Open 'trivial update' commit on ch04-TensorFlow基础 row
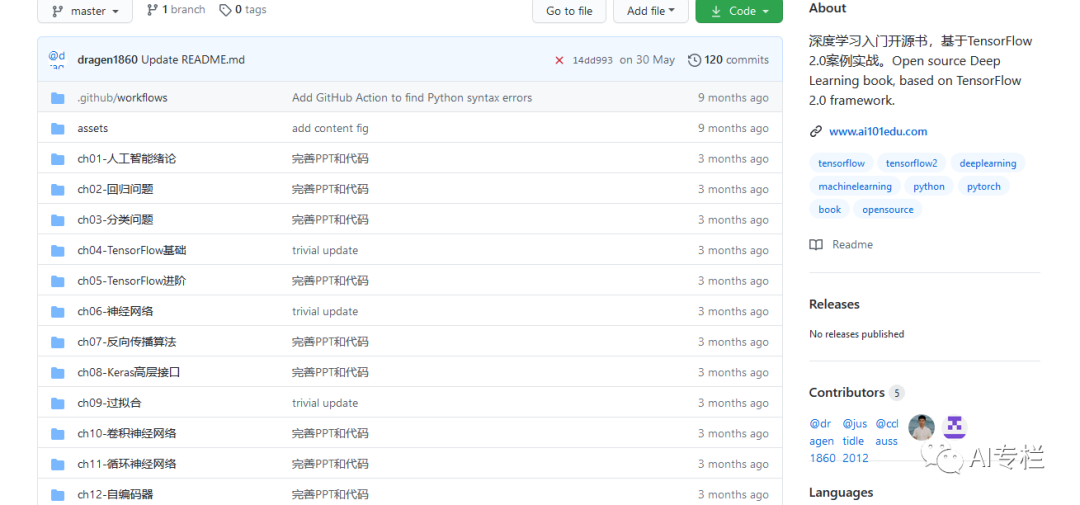Image resolution: width=1080 pixels, height=505 pixels. (x=325, y=251)
